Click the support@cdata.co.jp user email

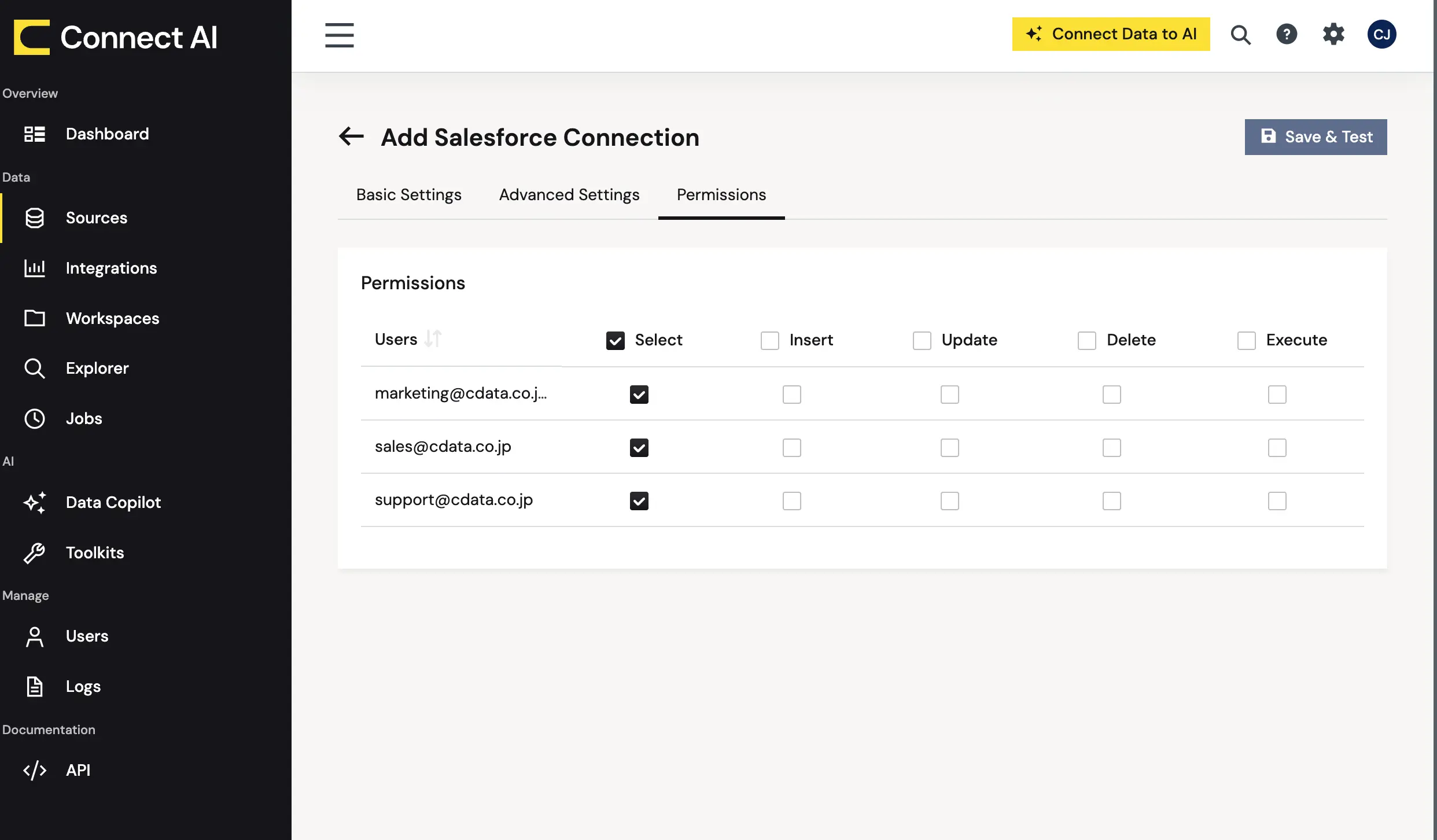click(454, 500)
